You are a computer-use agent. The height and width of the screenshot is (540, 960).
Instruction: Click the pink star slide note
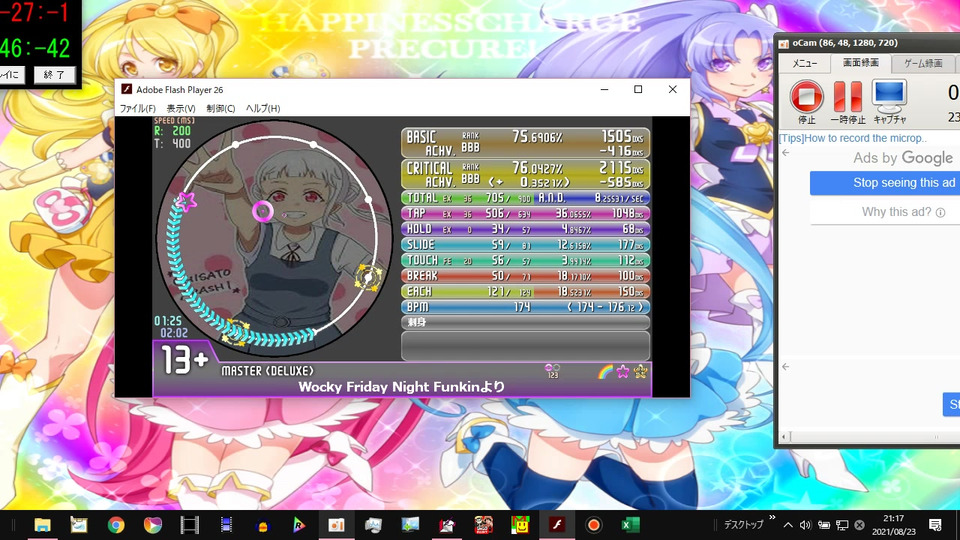click(x=186, y=201)
